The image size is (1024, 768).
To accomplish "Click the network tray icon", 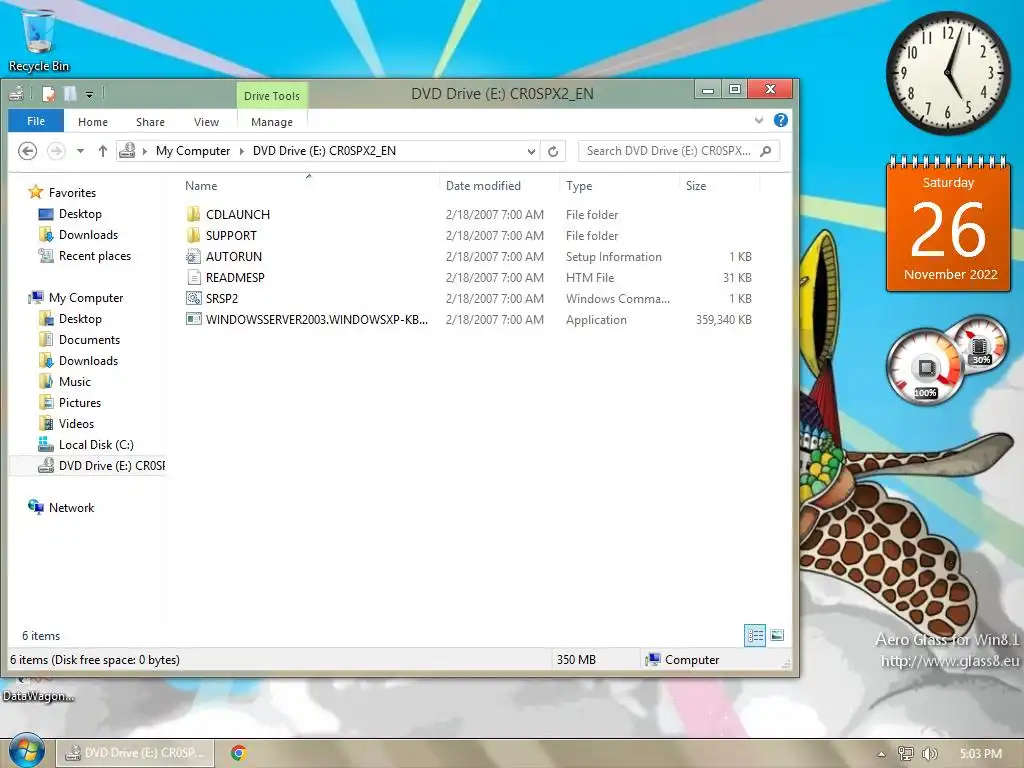I will (905, 754).
